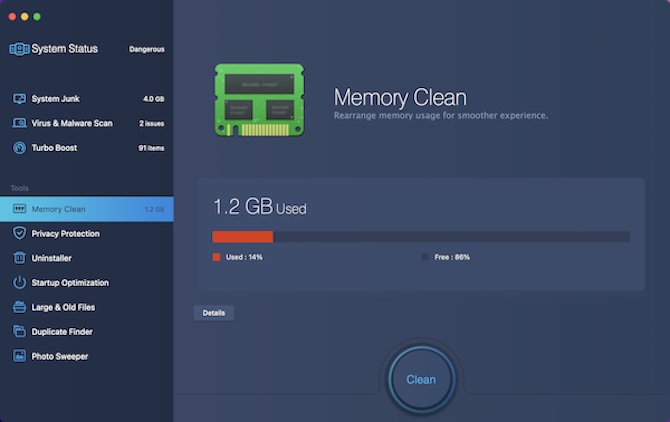Image resolution: width=670 pixels, height=422 pixels.
Task: Click the red Used legend swatch
Action: pyautogui.click(x=216, y=257)
